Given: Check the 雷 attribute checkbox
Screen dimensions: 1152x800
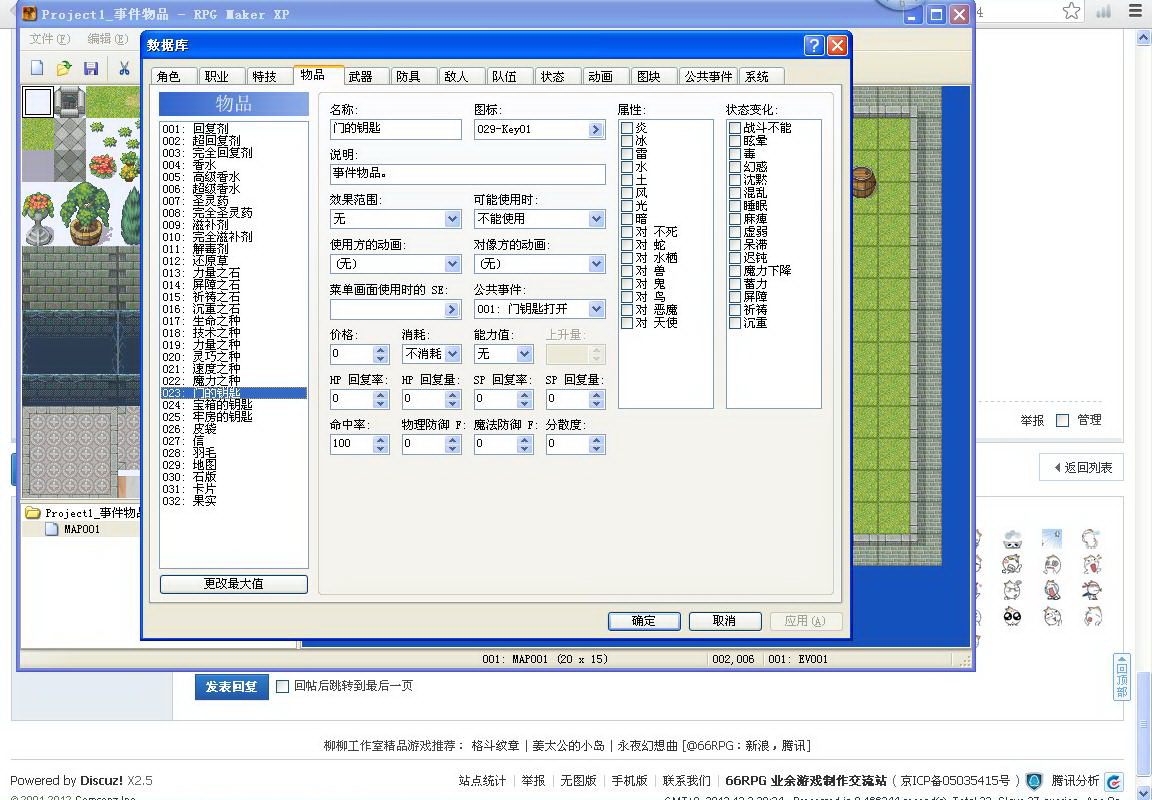Looking at the screenshot, I should tap(627, 154).
